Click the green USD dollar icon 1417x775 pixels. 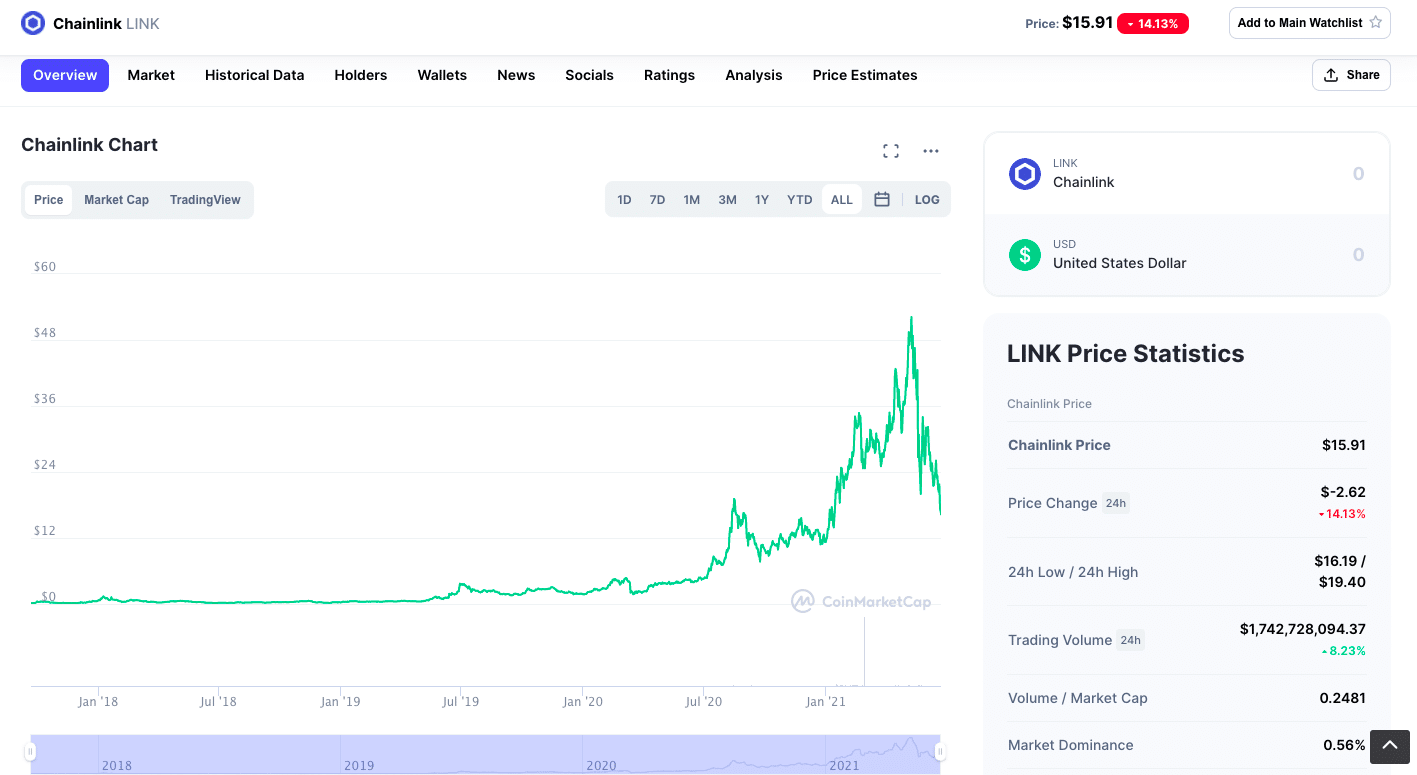(x=1025, y=255)
